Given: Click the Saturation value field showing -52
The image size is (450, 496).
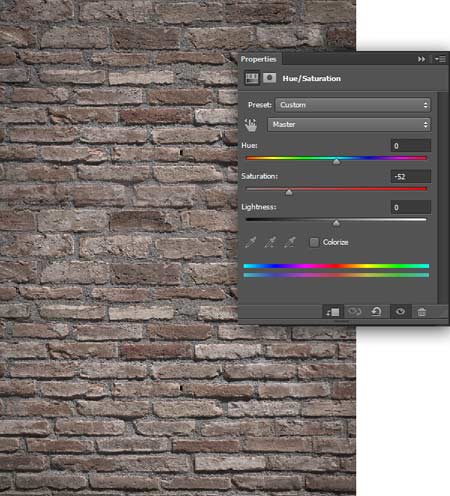Looking at the screenshot, I should pos(411,176).
